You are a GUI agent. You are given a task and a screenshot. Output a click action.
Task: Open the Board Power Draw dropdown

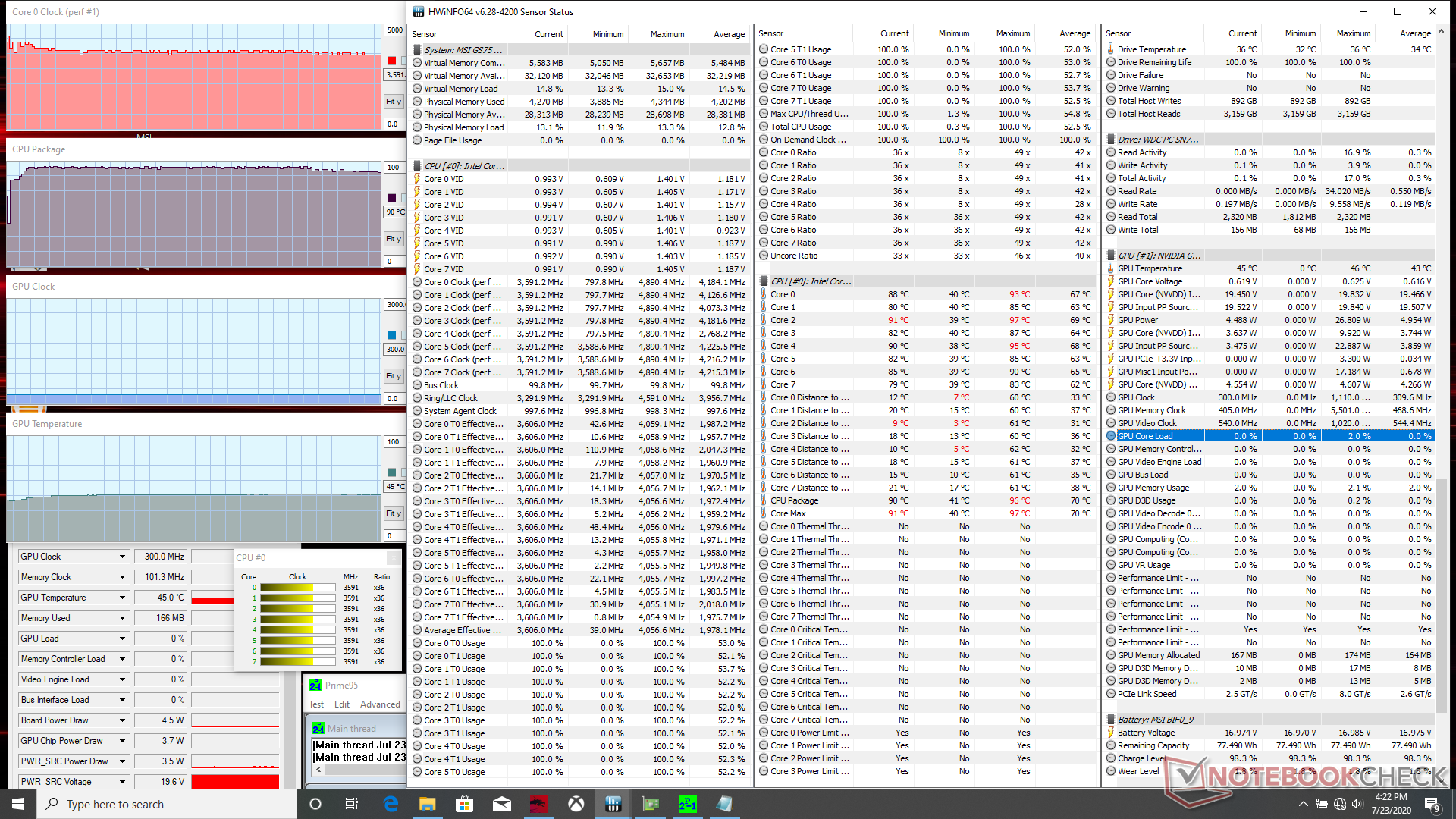click(x=122, y=720)
